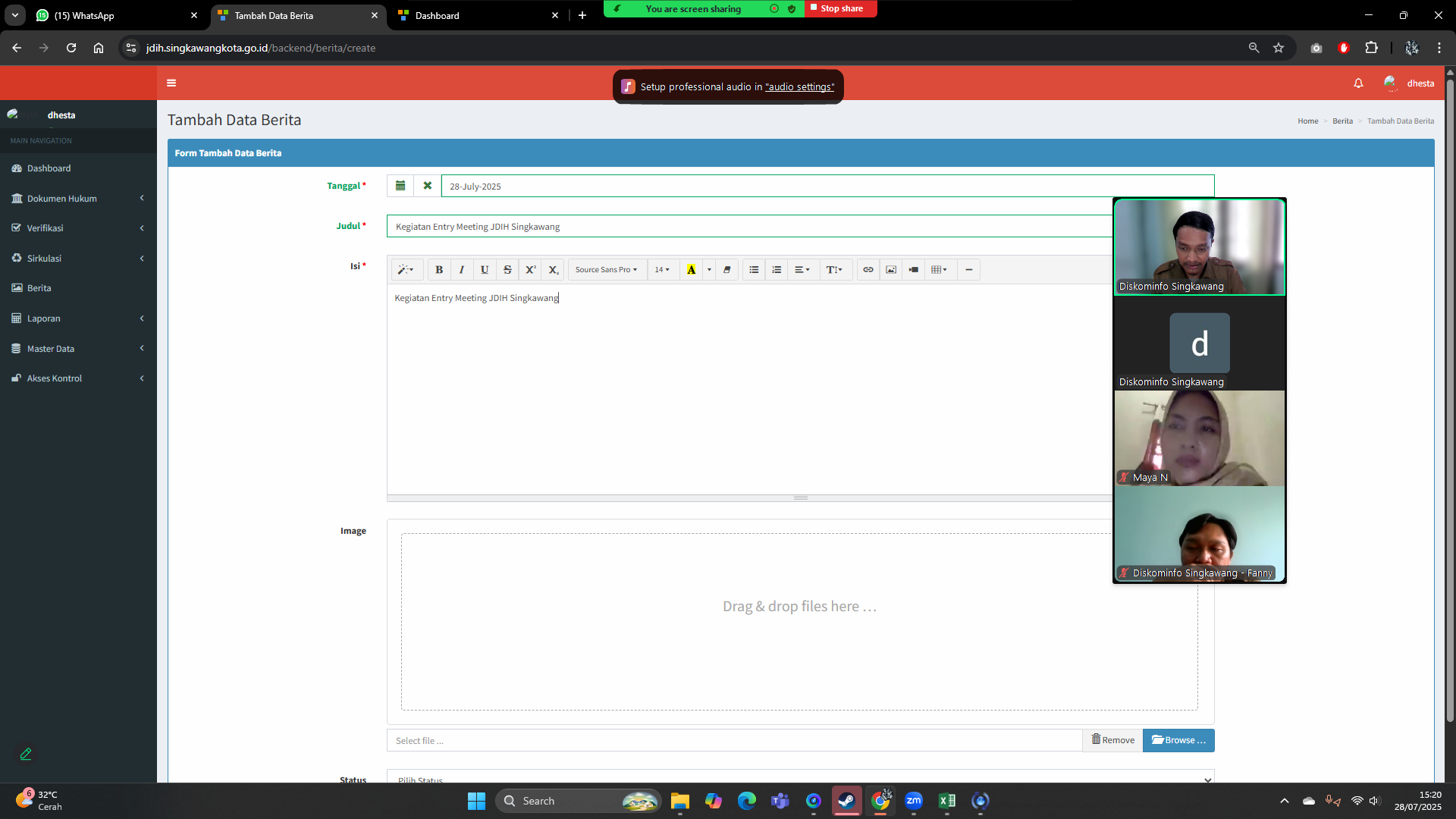Expand the Verifikasi sidebar menu

(x=78, y=228)
